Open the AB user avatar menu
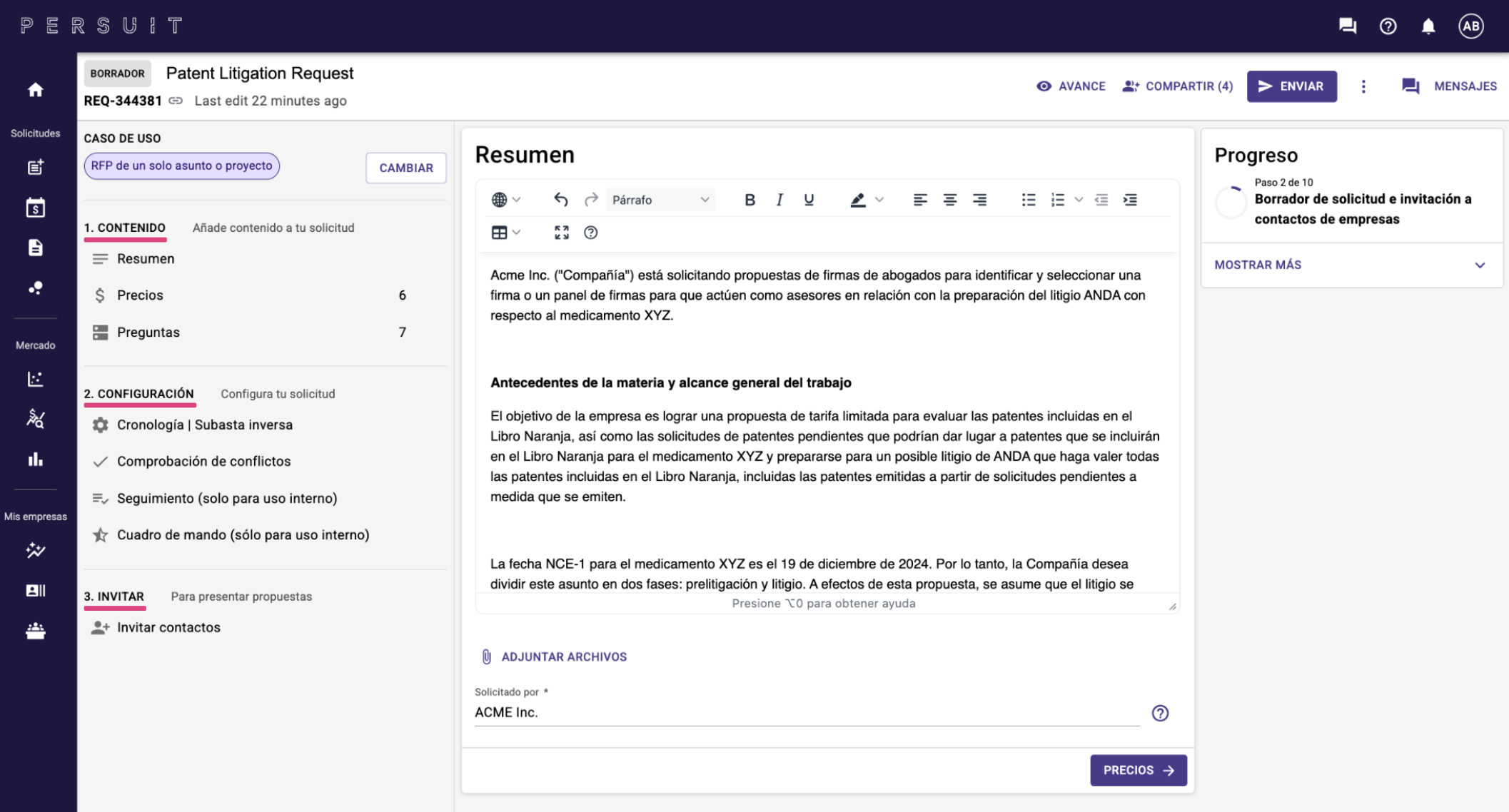This screenshot has width=1509, height=812. (x=1470, y=26)
